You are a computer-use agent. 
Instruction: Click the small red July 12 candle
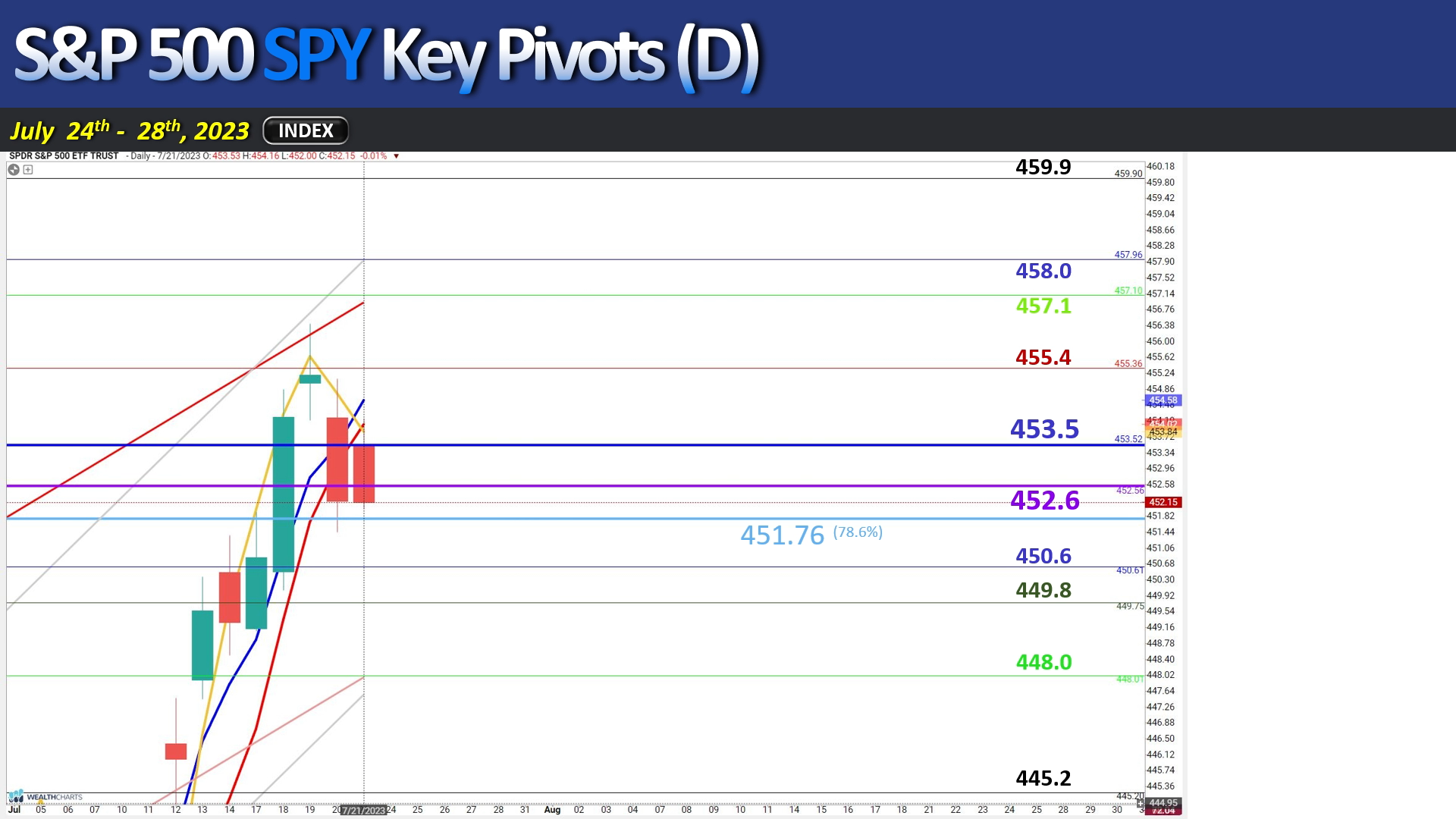(176, 752)
